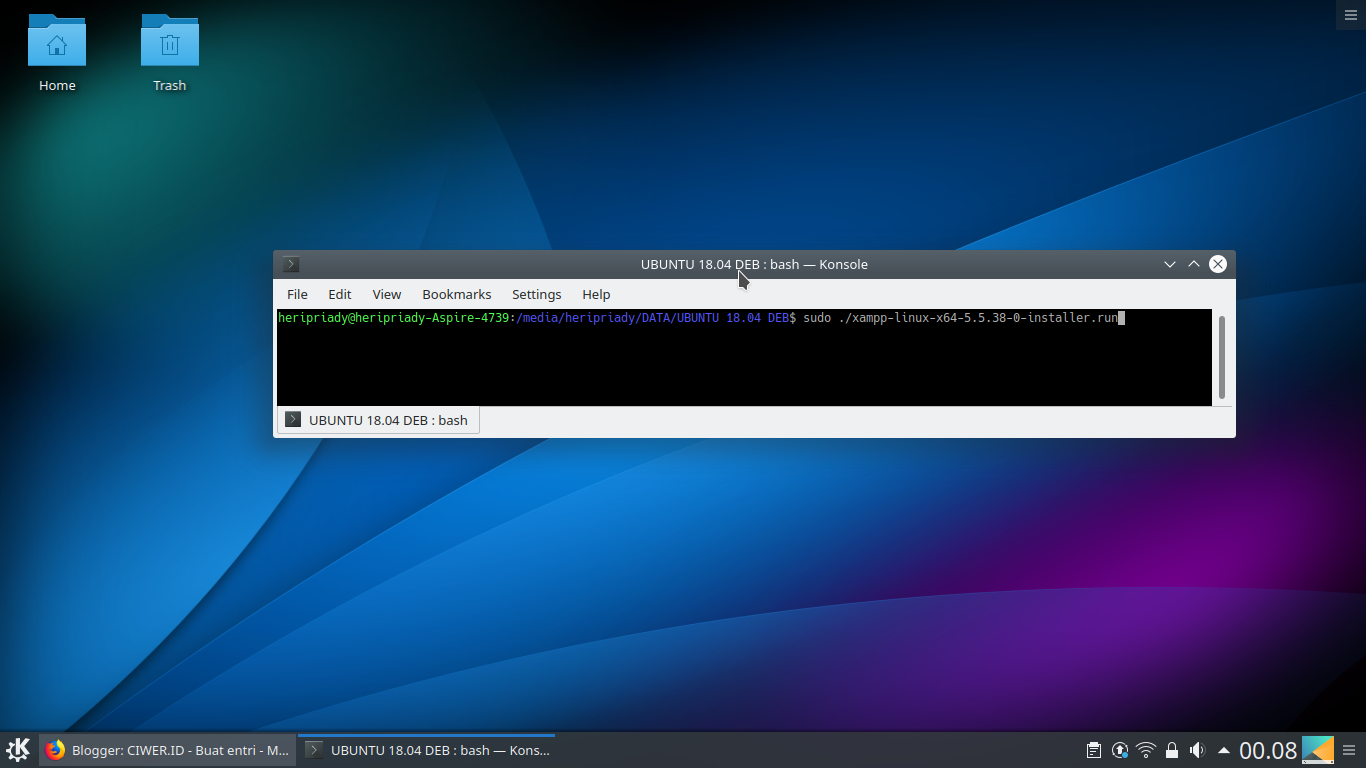Switch to the Firefox Blogger taskbar entry
The height and width of the screenshot is (768, 1366).
[168, 750]
